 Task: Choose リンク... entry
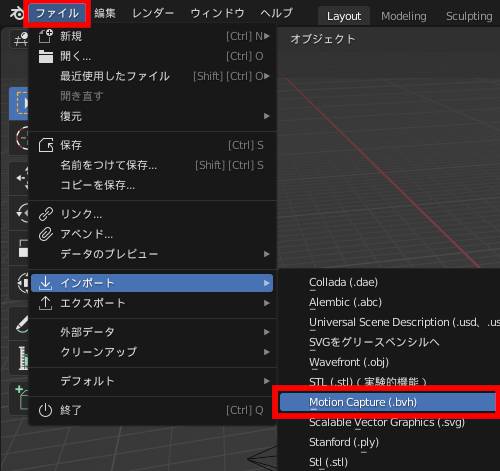pyautogui.click(x=152, y=214)
